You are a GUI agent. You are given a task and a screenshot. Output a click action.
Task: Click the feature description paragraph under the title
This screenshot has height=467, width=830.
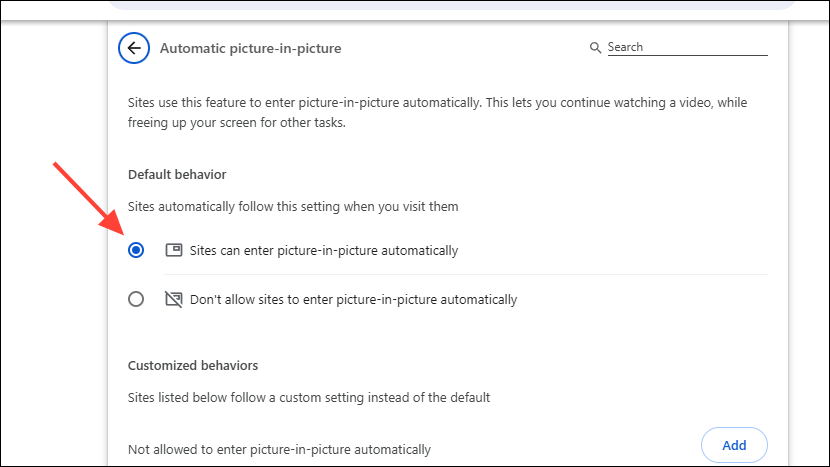pyautogui.click(x=437, y=113)
